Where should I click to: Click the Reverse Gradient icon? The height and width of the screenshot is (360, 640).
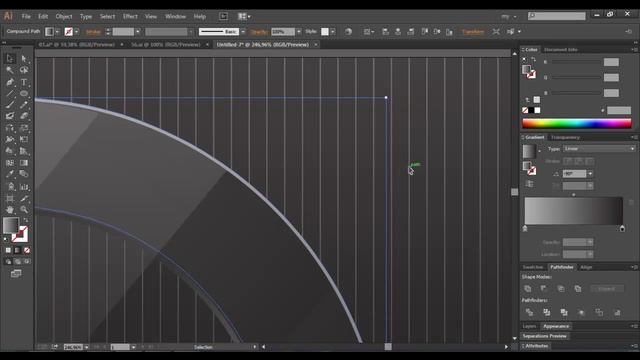[529, 184]
